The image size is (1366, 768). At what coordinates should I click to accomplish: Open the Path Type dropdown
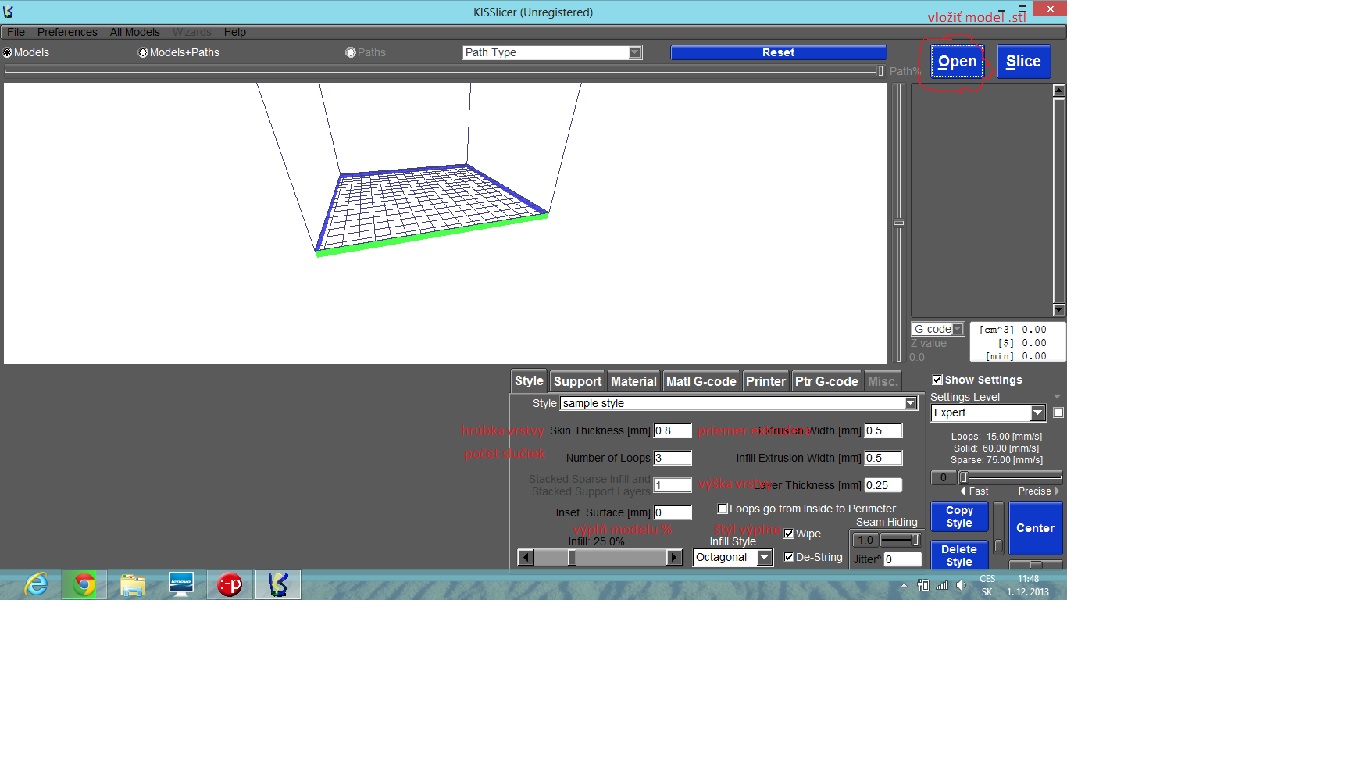(x=634, y=53)
